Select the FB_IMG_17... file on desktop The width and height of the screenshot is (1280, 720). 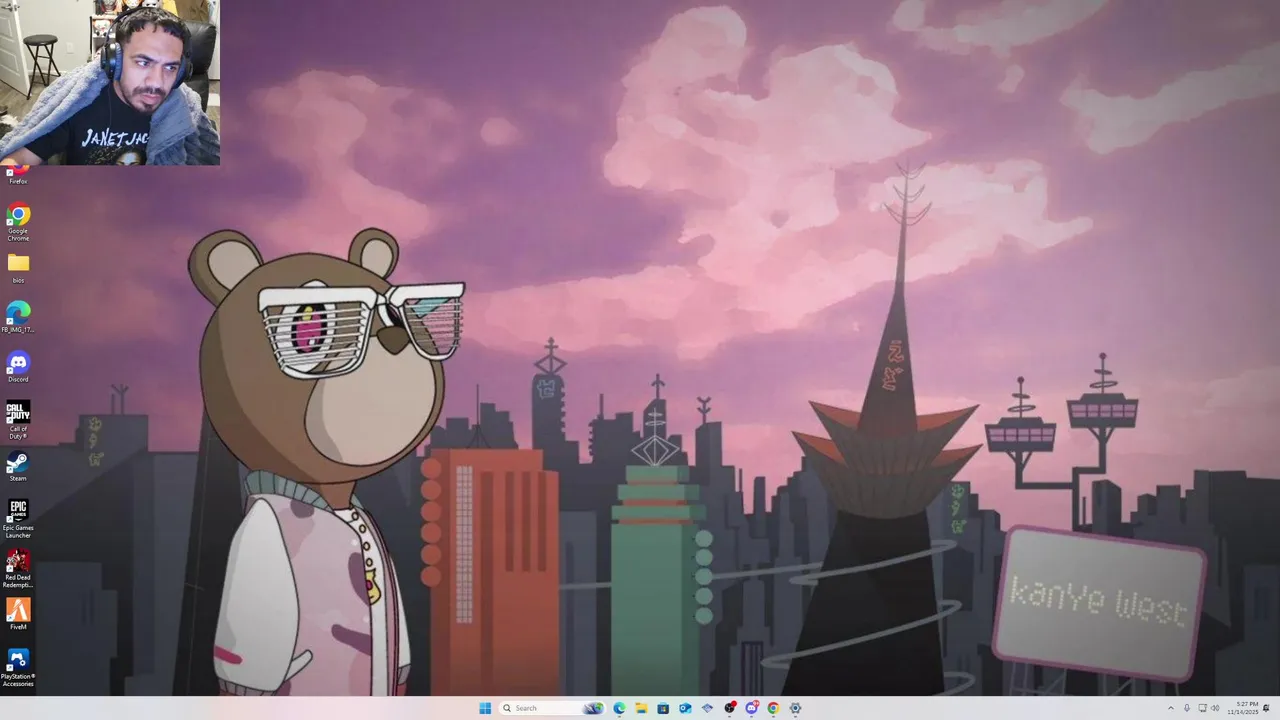pyautogui.click(x=18, y=317)
